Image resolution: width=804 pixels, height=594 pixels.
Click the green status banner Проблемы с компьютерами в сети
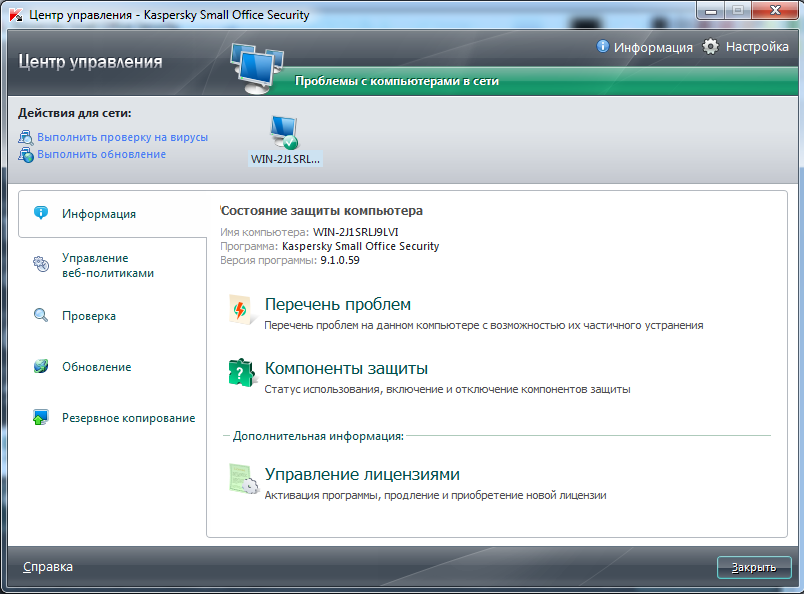(x=396, y=81)
